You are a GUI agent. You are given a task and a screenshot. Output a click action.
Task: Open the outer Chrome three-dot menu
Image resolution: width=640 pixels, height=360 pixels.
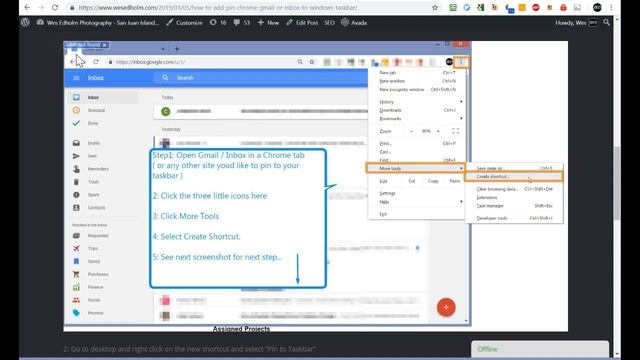click(611, 7)
